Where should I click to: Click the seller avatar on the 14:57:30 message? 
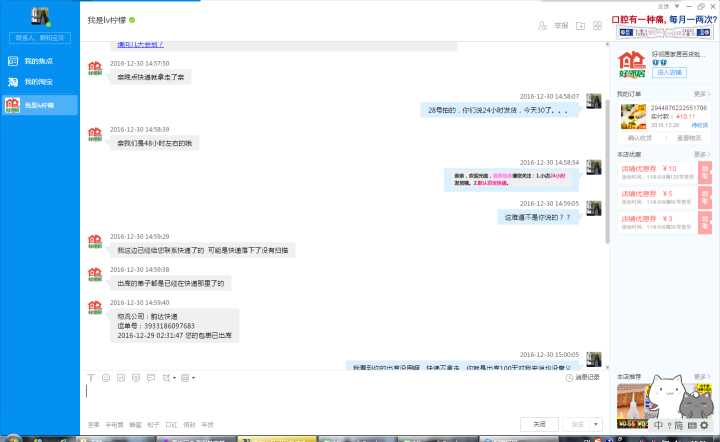pyautogui.click(x=95, y=68)
